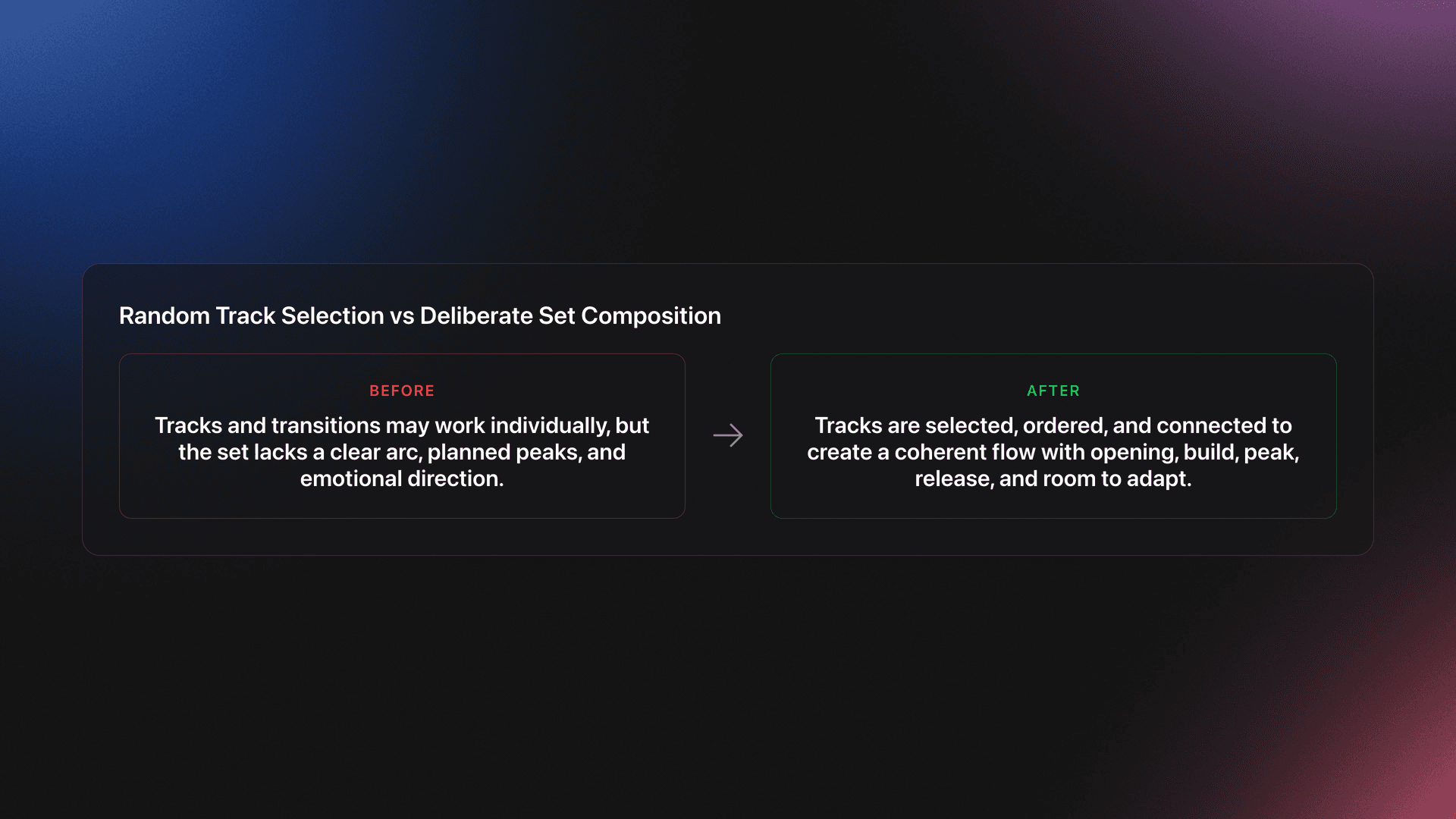Click the word "coherent" in the After card
The height and width of the screenshot is (819, 1456).
pos(989,452)
